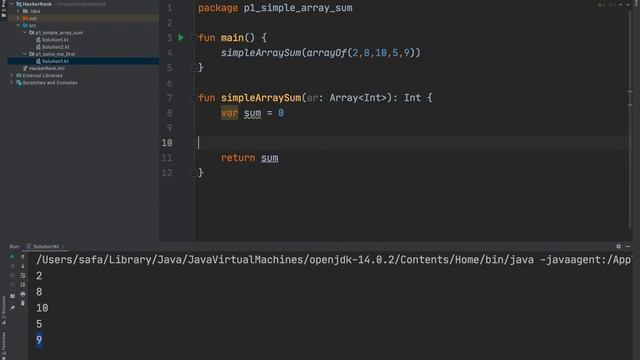The width and height of the screenshot is (640, 360).
Task: Hide the Run panel with the minimize icon
Action: (x=628, y=246)
